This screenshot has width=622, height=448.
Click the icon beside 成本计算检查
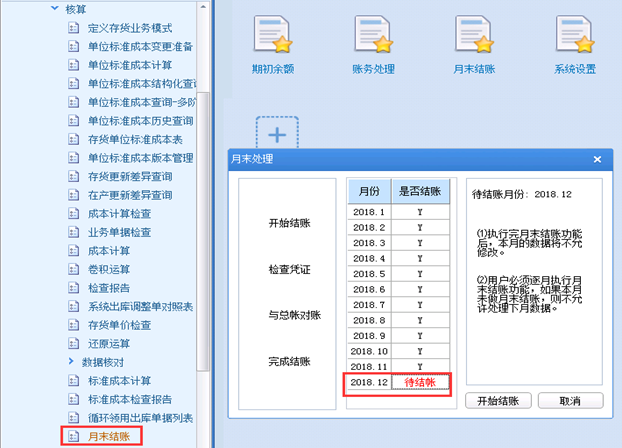click(x=73, y=214)
